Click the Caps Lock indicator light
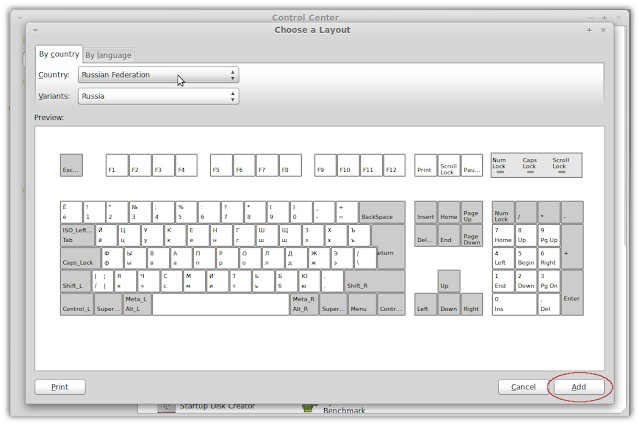This screenshot has height=425, width=640. tap(529, 165)
